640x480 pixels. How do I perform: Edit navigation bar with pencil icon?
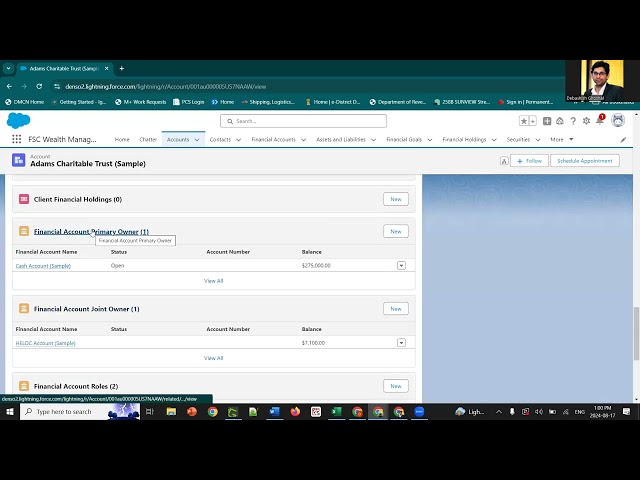[x=623, y=140]
